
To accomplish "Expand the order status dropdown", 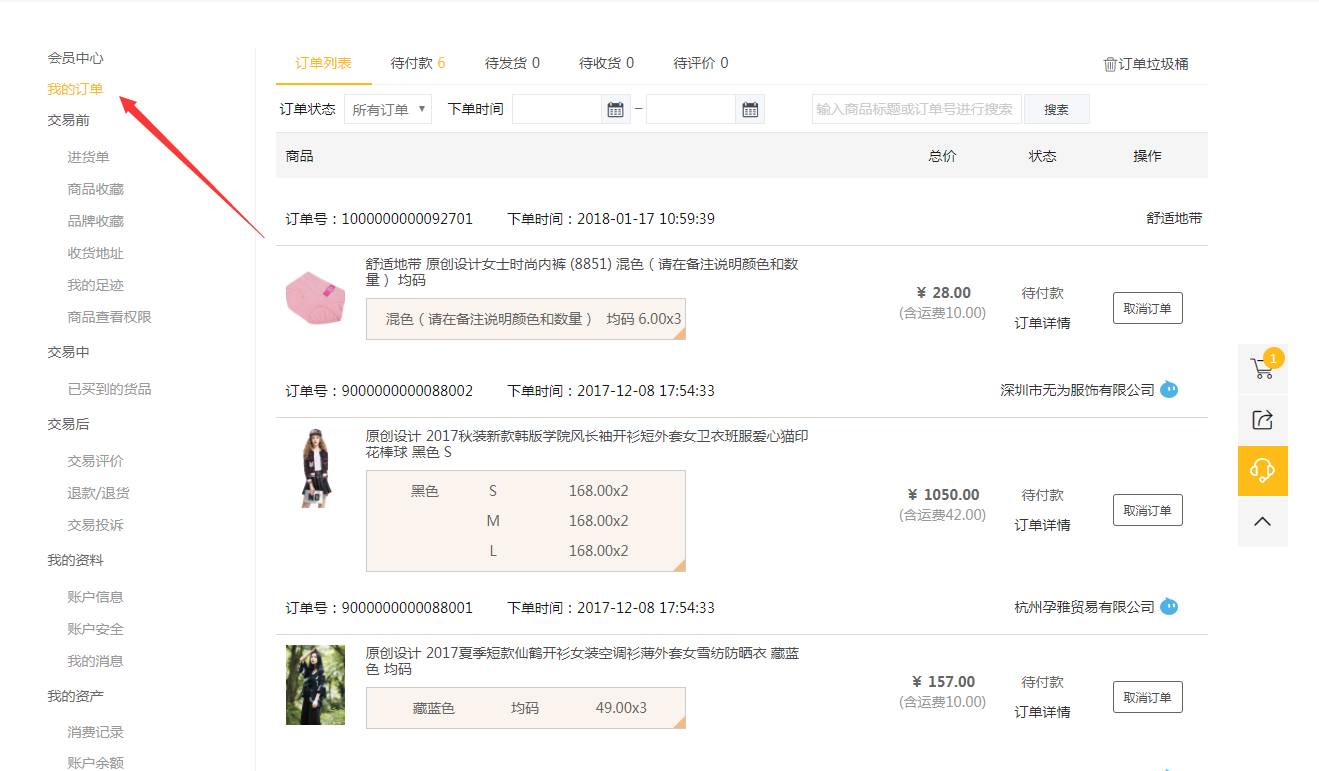I will pyautogui.click(x=388, y=110).
